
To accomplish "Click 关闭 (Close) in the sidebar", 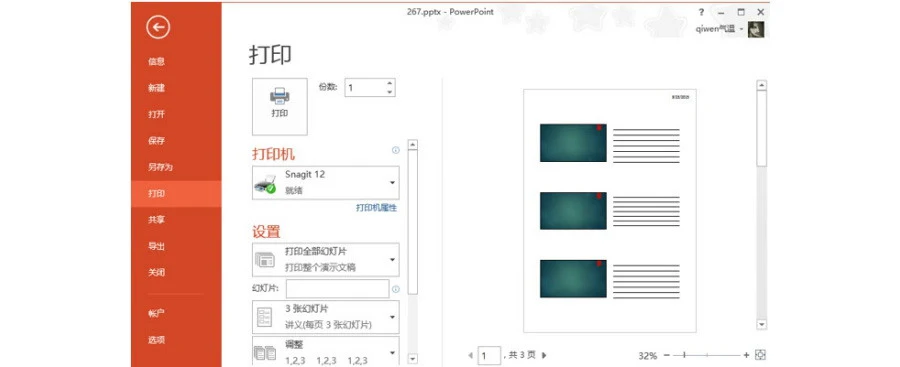I will coord(156,272).
